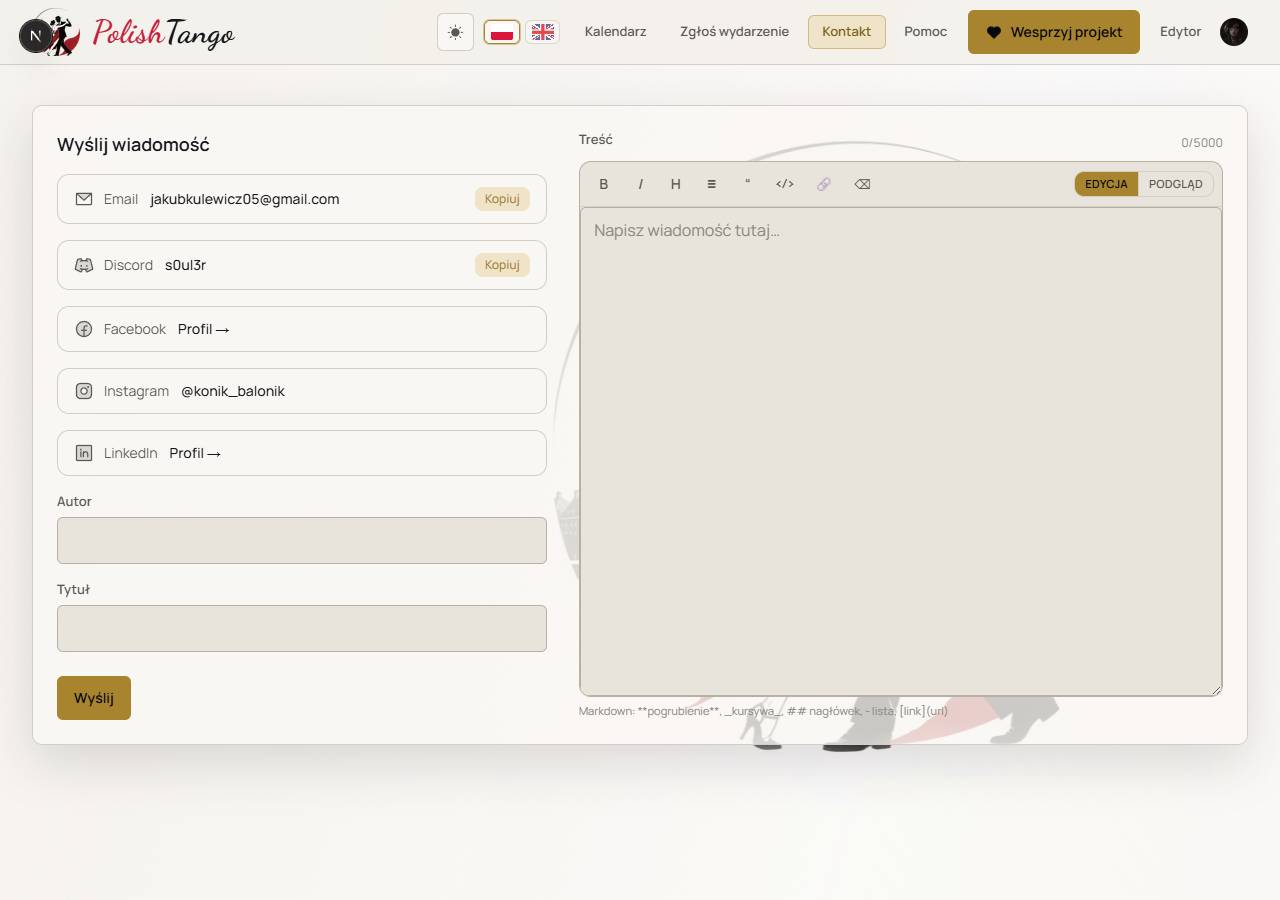Switch language to English UK flag
1280x900 pixels.
point(542,32)
